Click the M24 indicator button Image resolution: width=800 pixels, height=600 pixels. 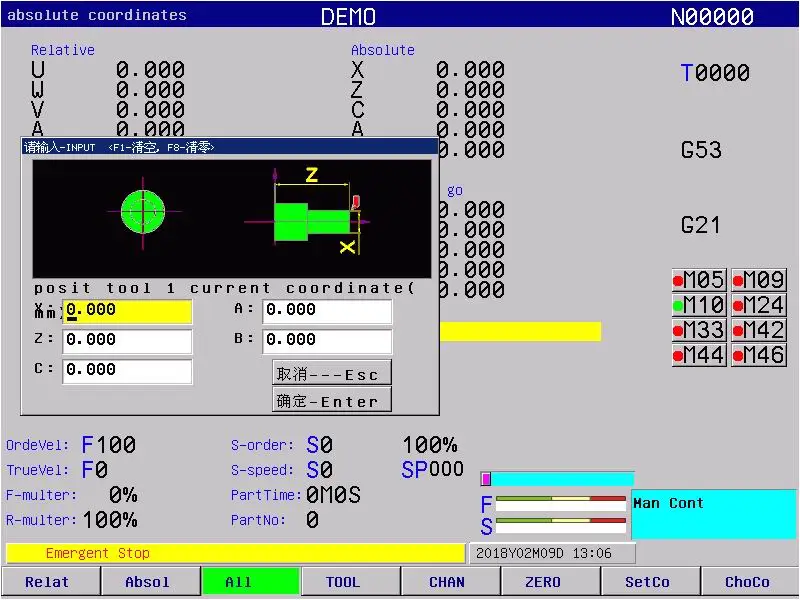point(758,305)
